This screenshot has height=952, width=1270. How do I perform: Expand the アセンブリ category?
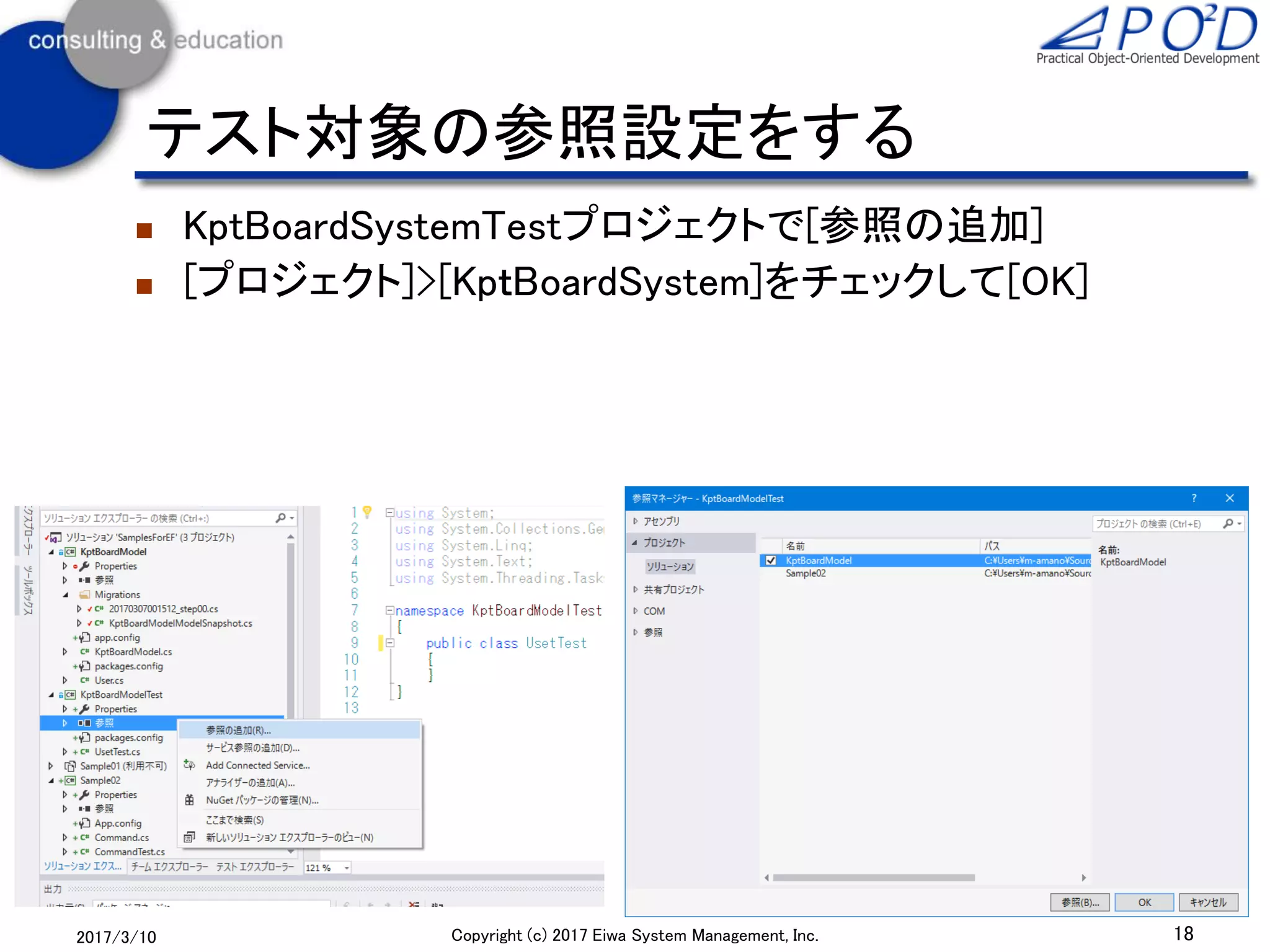(636, 521)
